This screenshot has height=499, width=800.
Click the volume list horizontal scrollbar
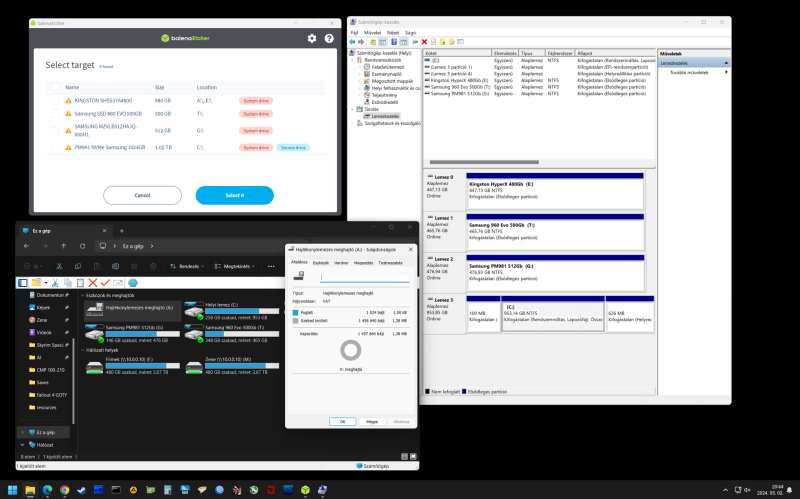point(484,162)
